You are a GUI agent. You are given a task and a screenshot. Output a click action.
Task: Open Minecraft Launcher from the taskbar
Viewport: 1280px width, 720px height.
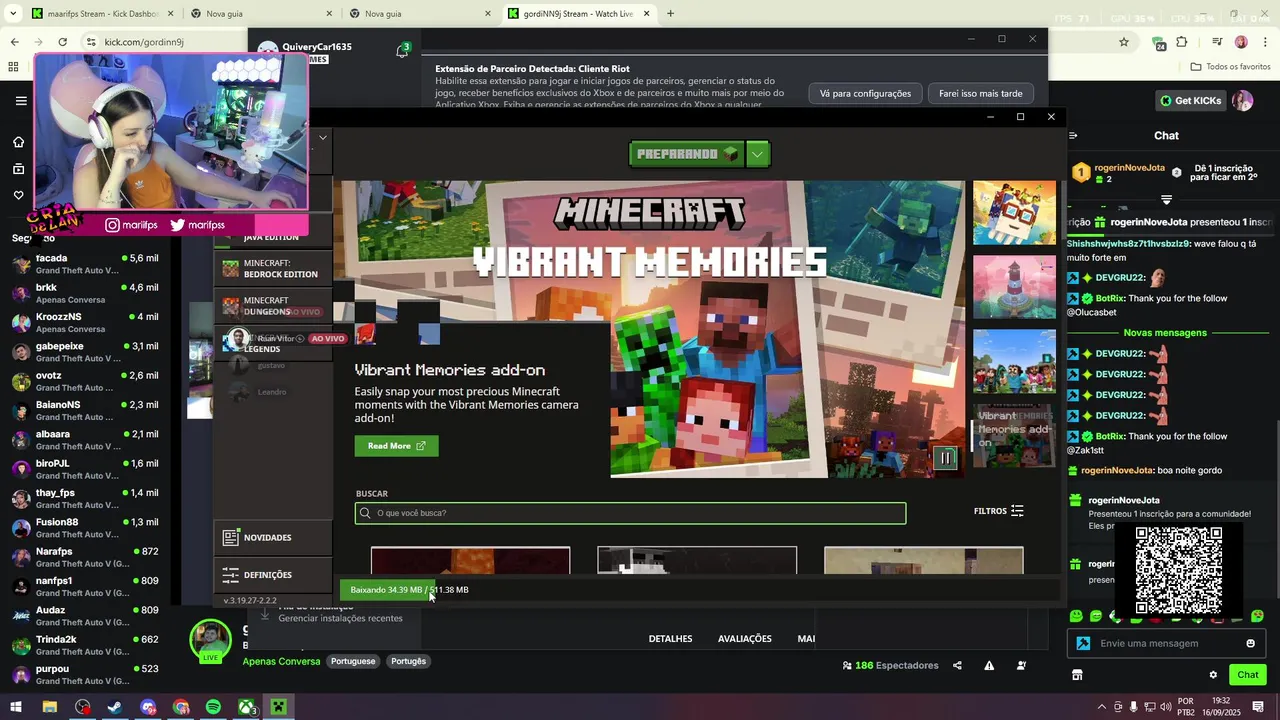[279, 707]
